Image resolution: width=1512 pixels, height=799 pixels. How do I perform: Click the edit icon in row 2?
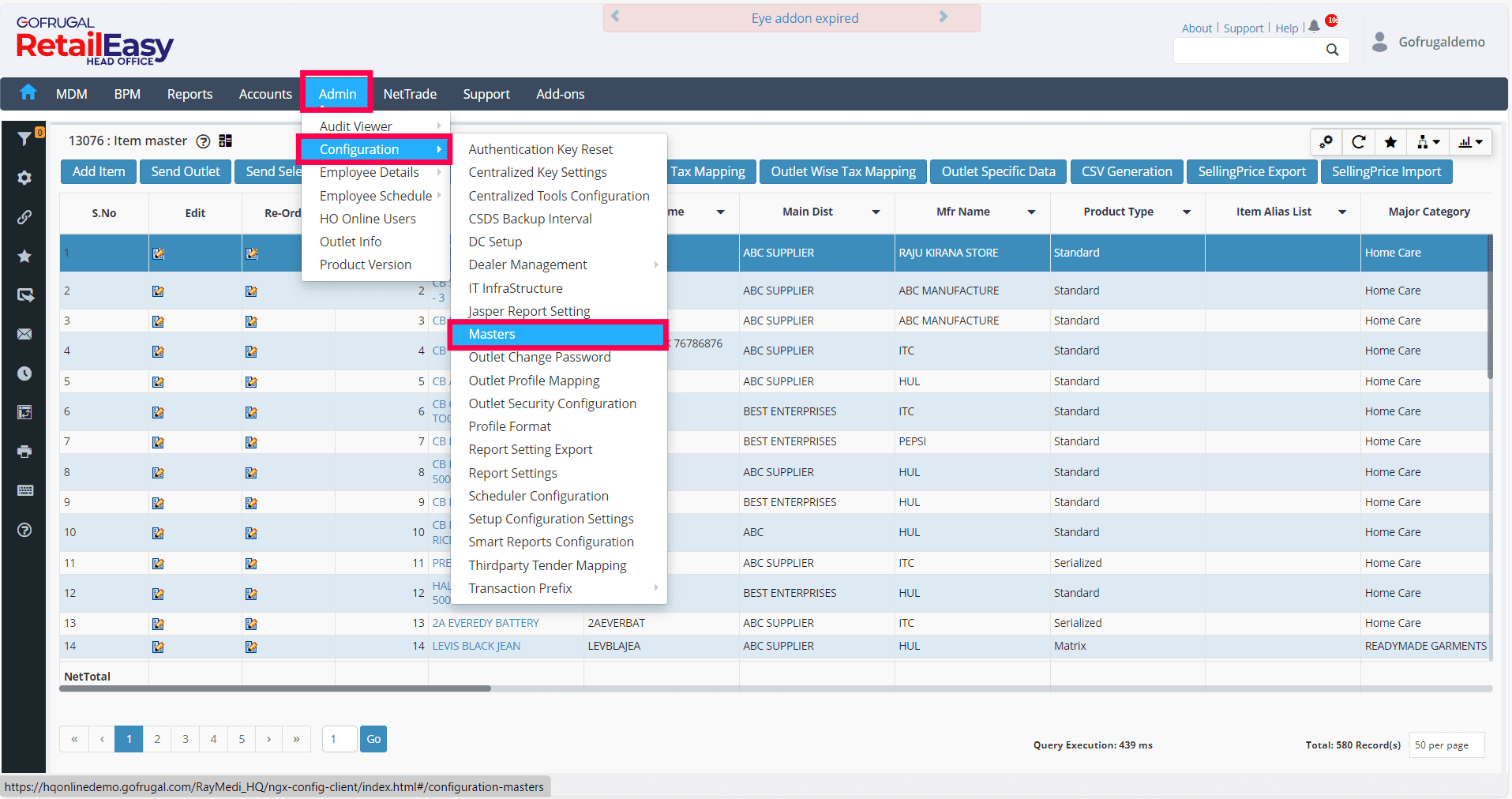(159, 291)
